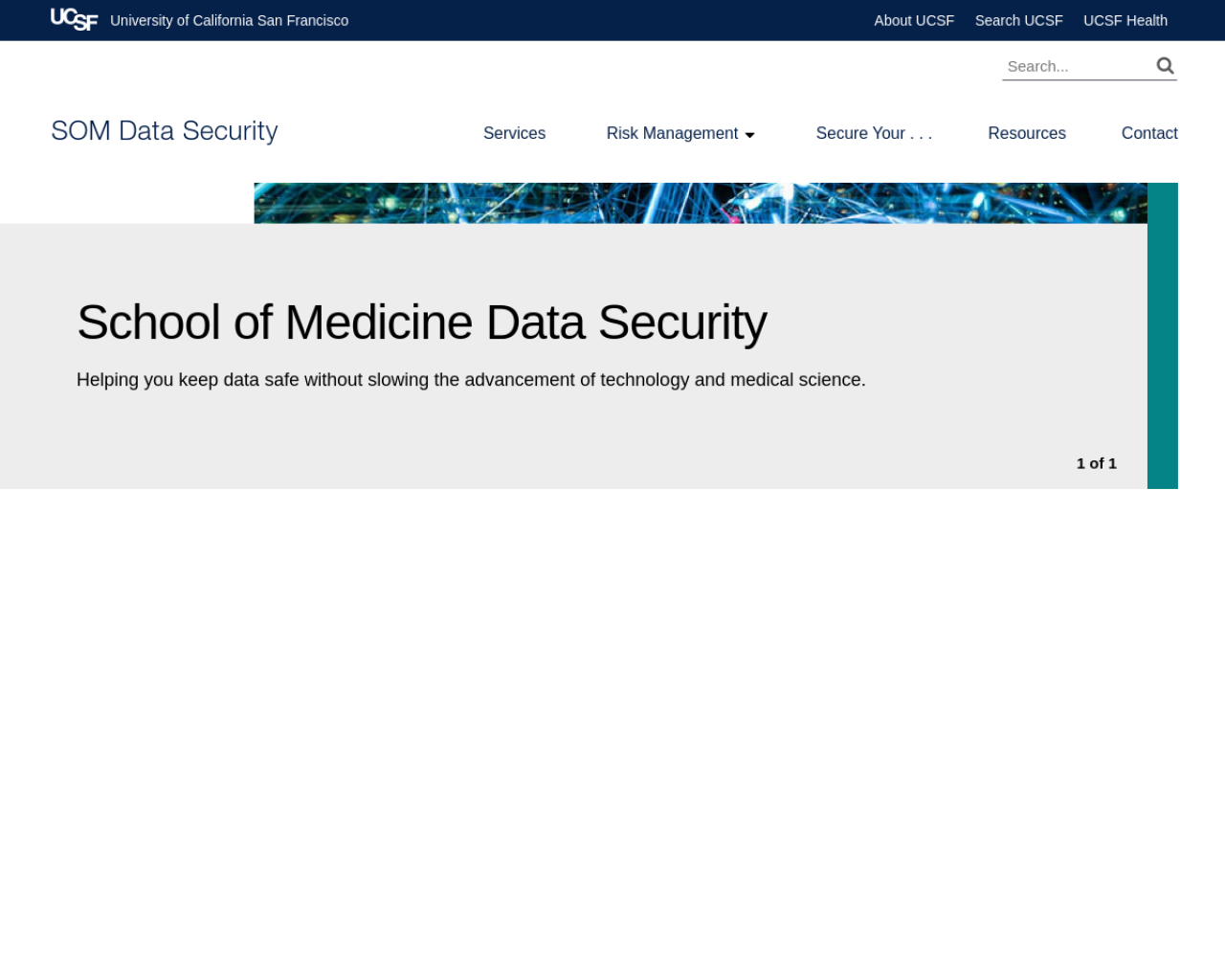This screenshot has height=980, width=1225.
Task: Click the University of California San Francisco link
Action: coord(230,20)
